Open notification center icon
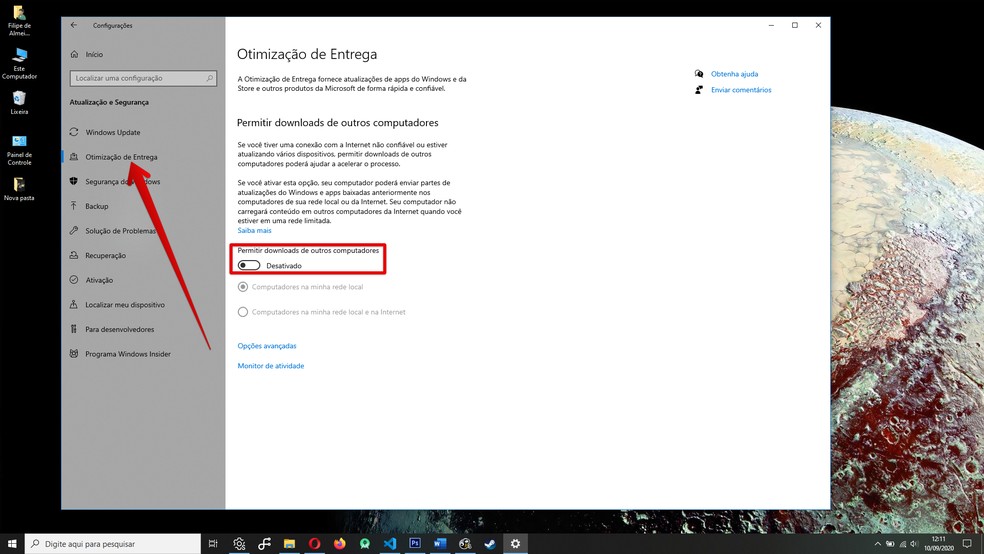The height and width of the screenshot is (554, 984). [968, 543]
